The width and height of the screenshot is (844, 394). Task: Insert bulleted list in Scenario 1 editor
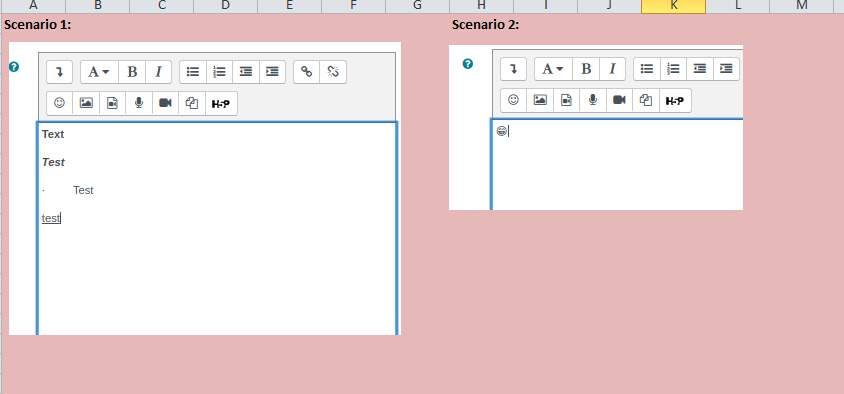point(193,72)
